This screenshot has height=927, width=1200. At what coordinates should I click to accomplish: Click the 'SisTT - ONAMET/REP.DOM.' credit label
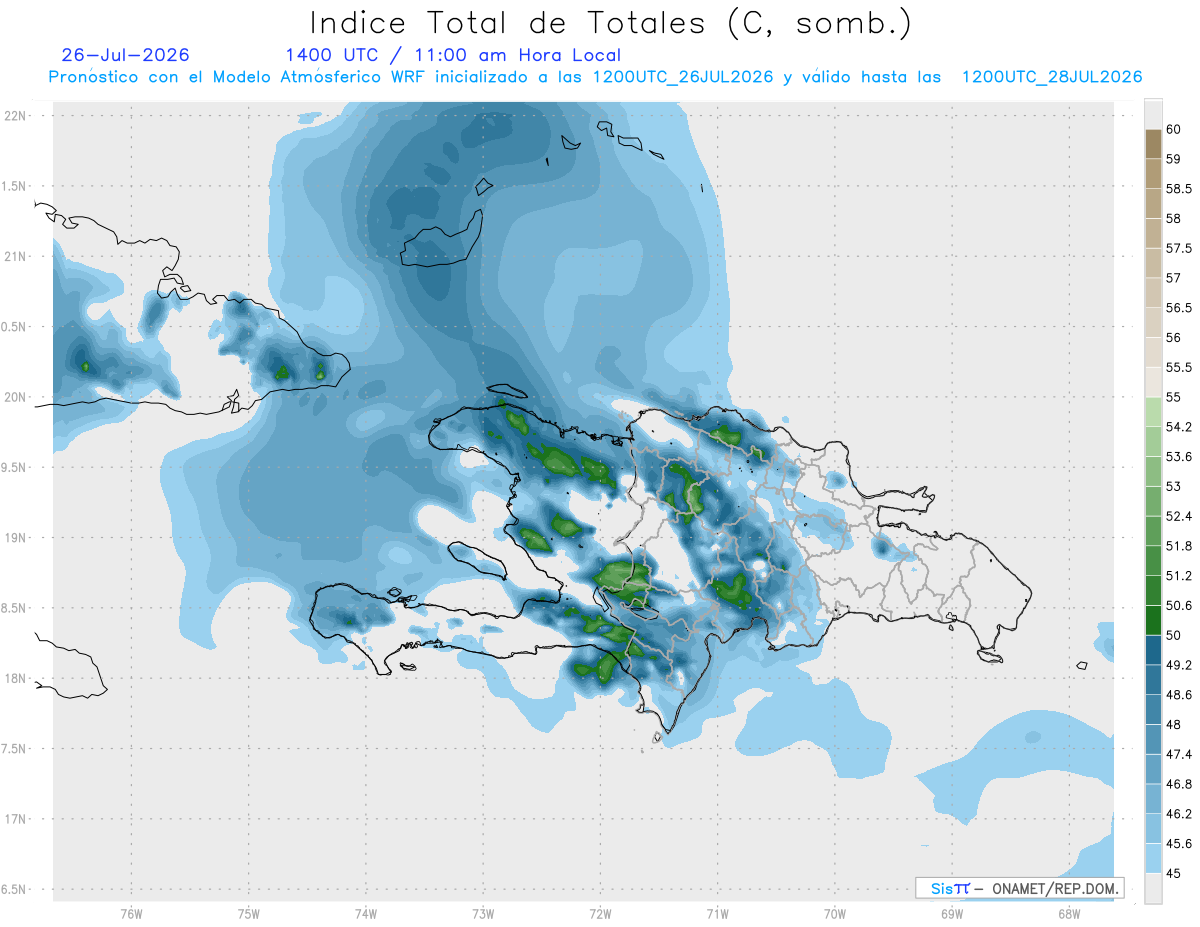pyautogui.click(x=1019, y=888)
